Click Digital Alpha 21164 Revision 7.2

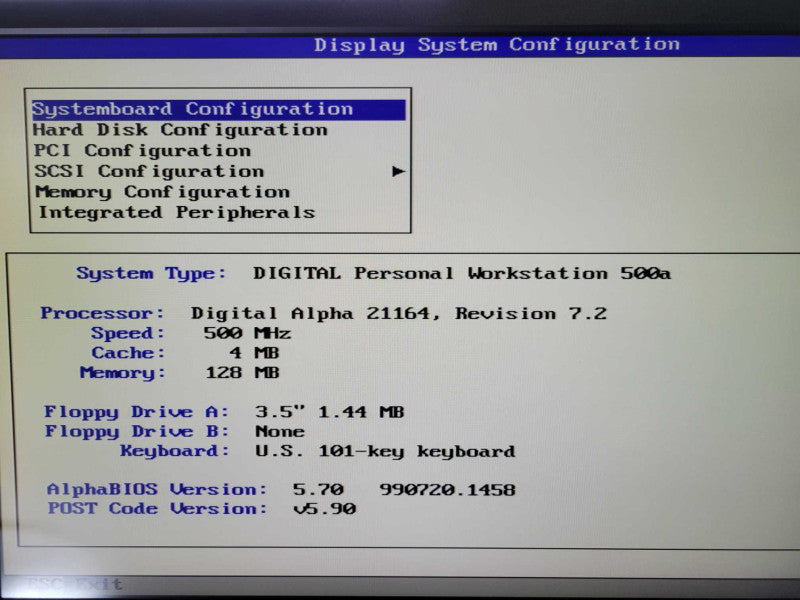click(x=399, y=313)
